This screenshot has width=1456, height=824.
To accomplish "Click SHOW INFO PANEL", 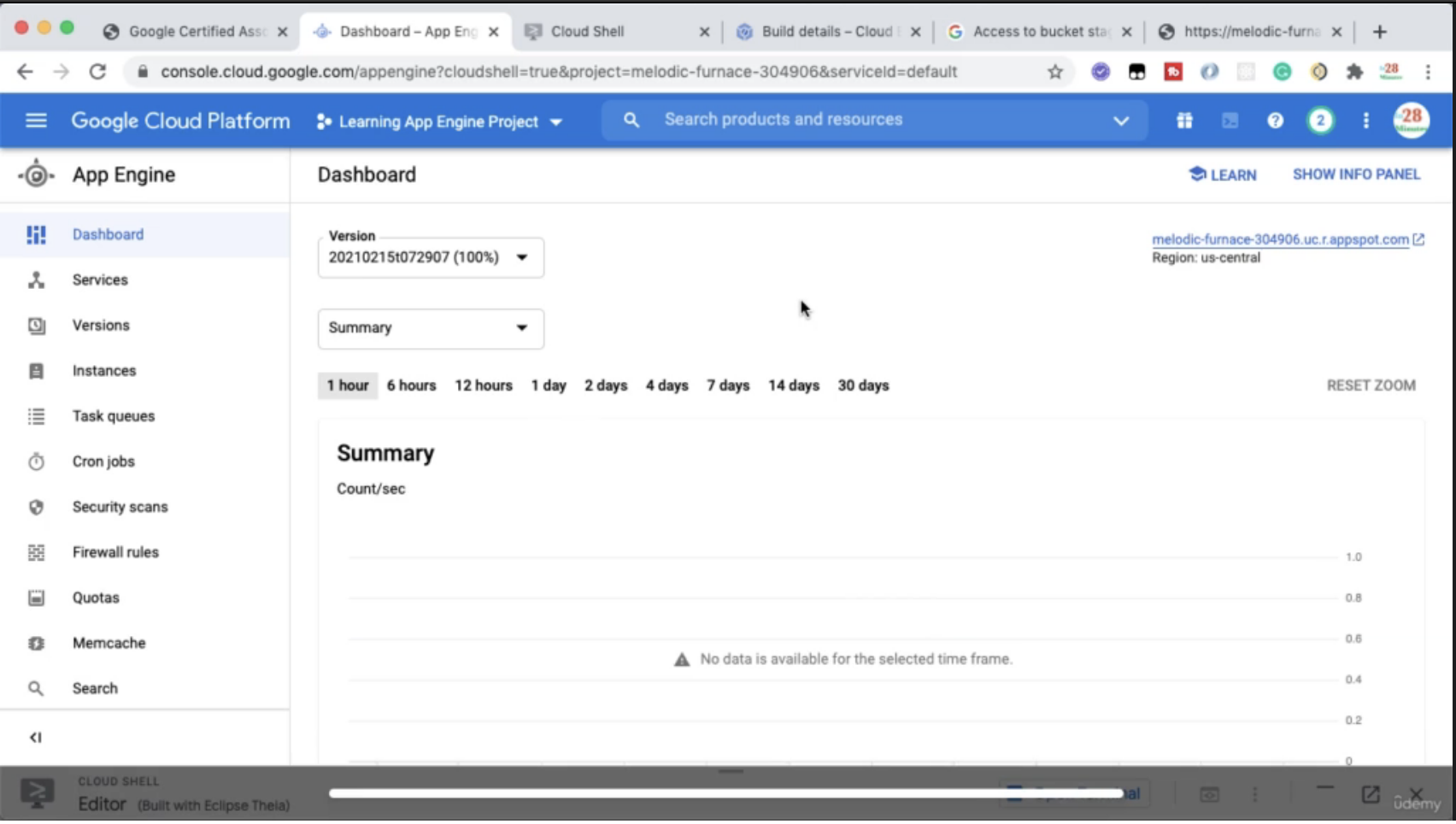I will [x=1356, y=174].
